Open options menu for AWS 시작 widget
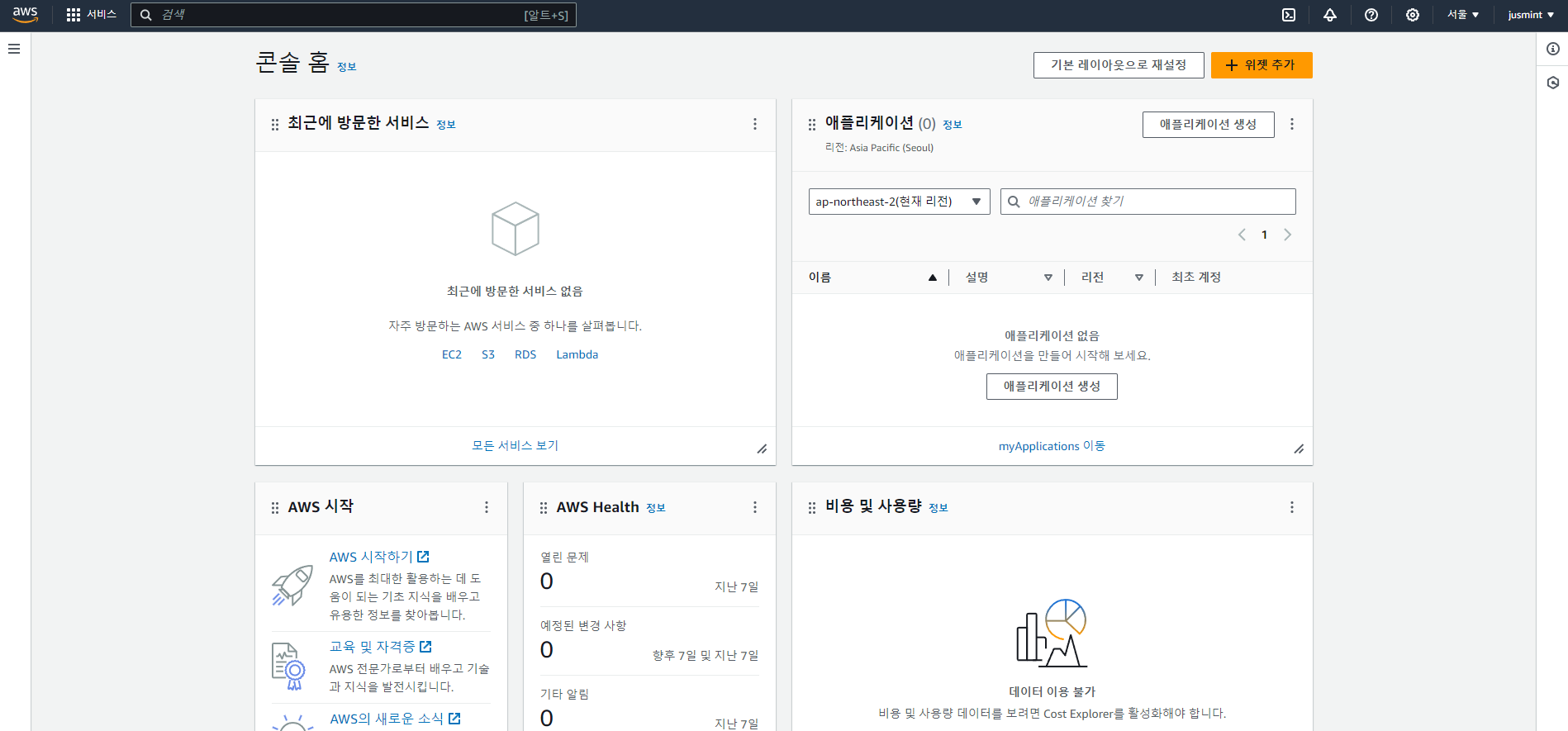Image resolution: width=1568 pixels, height=731 pixels. coord(487,507)
